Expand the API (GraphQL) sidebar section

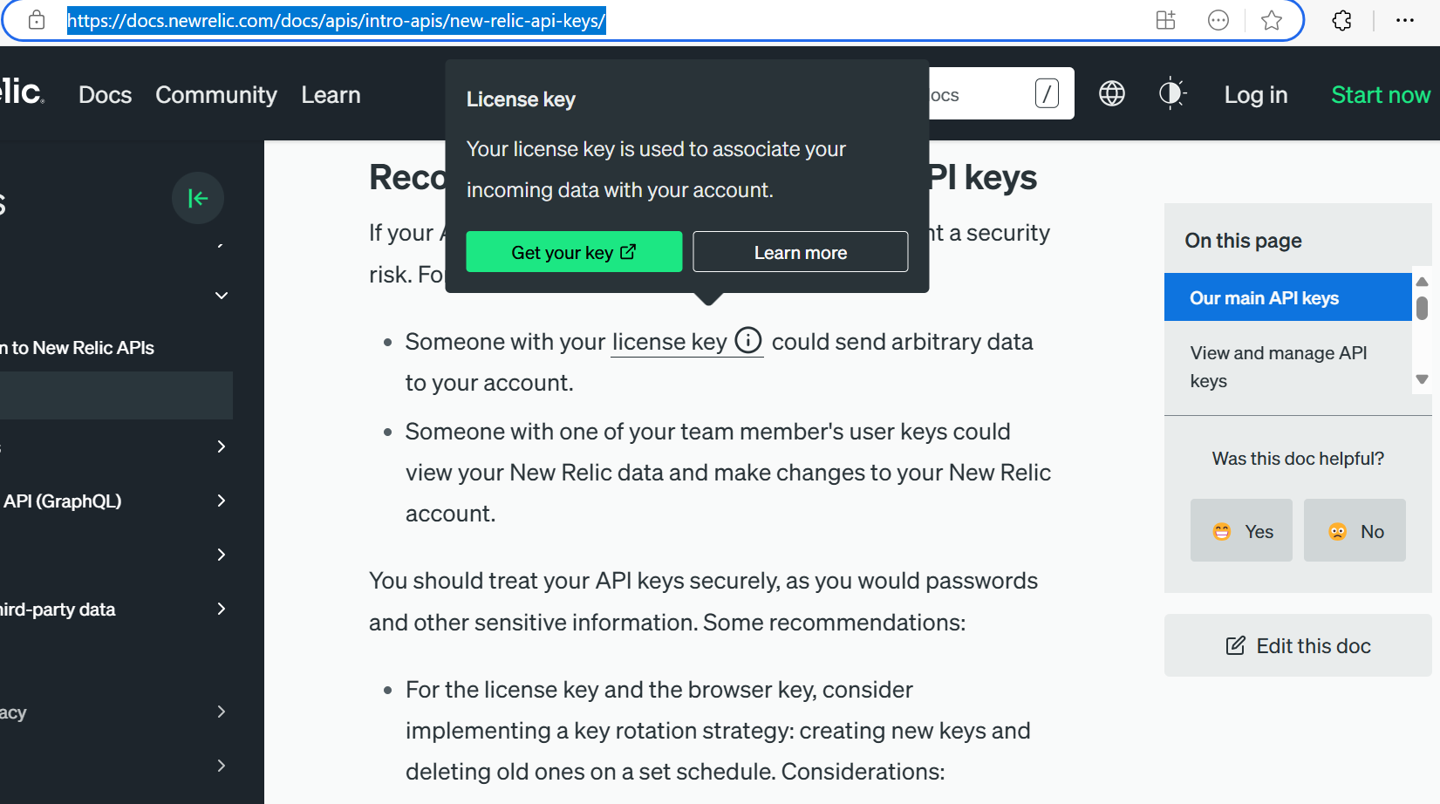[220, 500]
